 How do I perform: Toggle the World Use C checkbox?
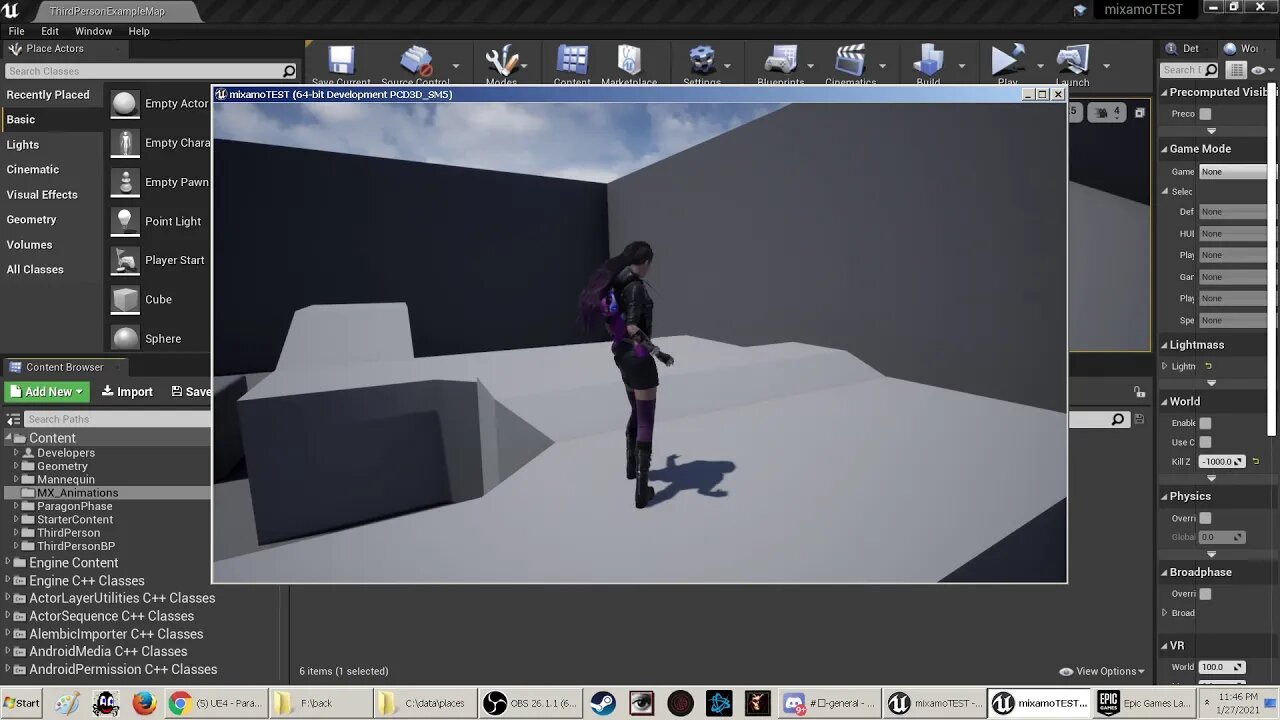pos(1205,442)
